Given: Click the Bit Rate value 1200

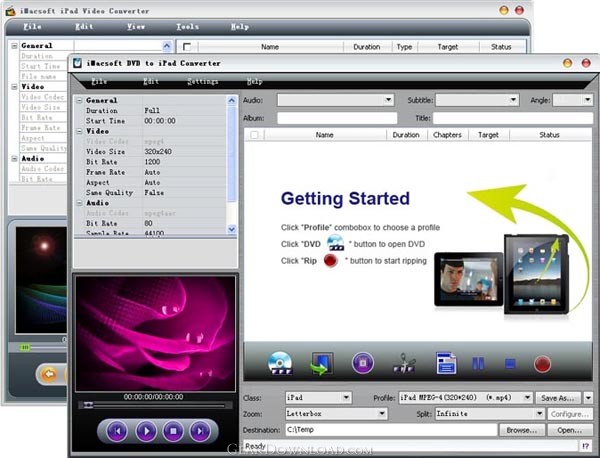Looking at the screenshot, I should (x=152, y=162).
